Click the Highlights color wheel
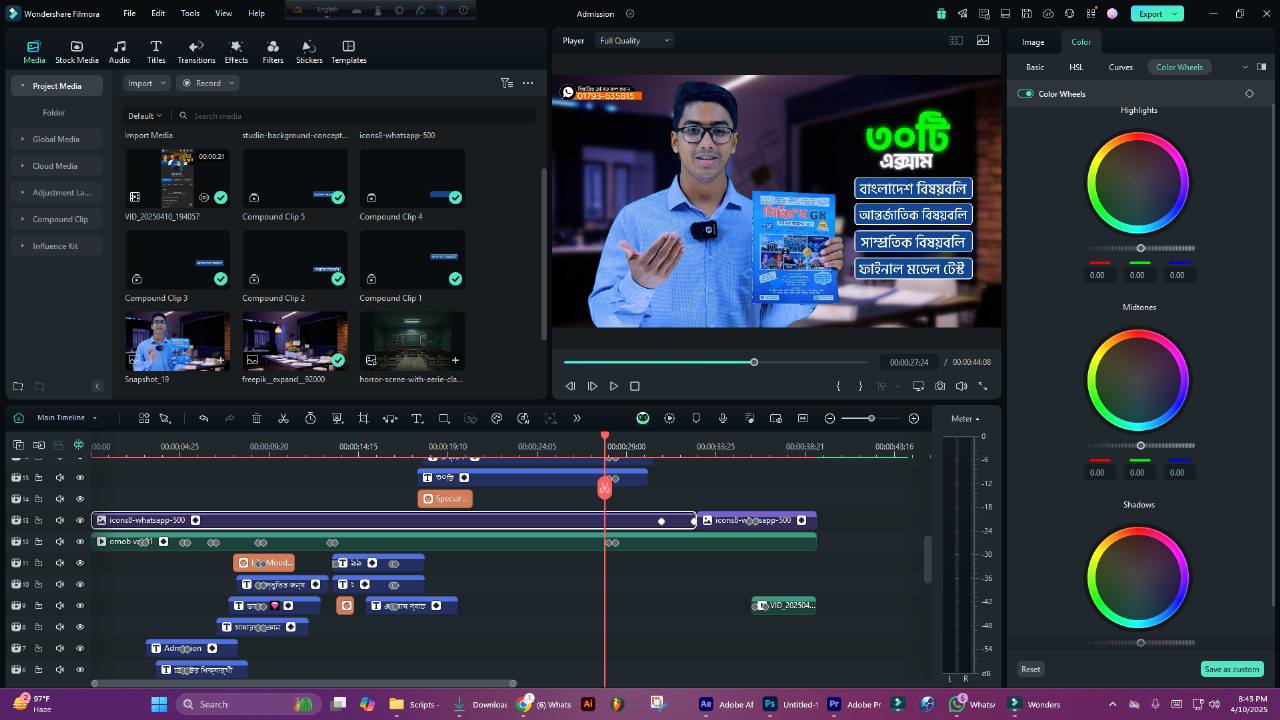Screen dimensions: 1280x720 [1138, 183]
